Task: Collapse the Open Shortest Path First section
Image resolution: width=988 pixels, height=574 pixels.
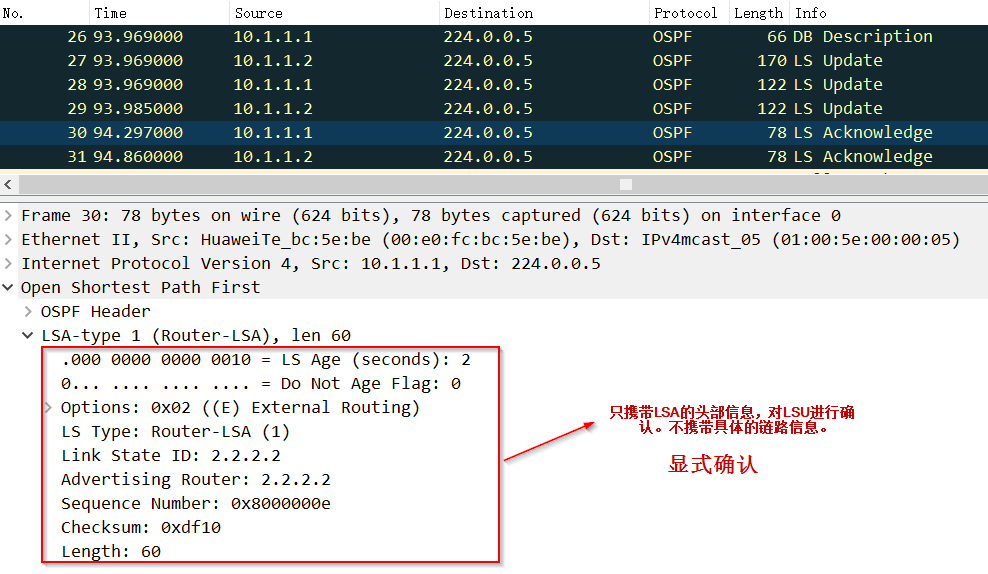Action: click(8, 287)
